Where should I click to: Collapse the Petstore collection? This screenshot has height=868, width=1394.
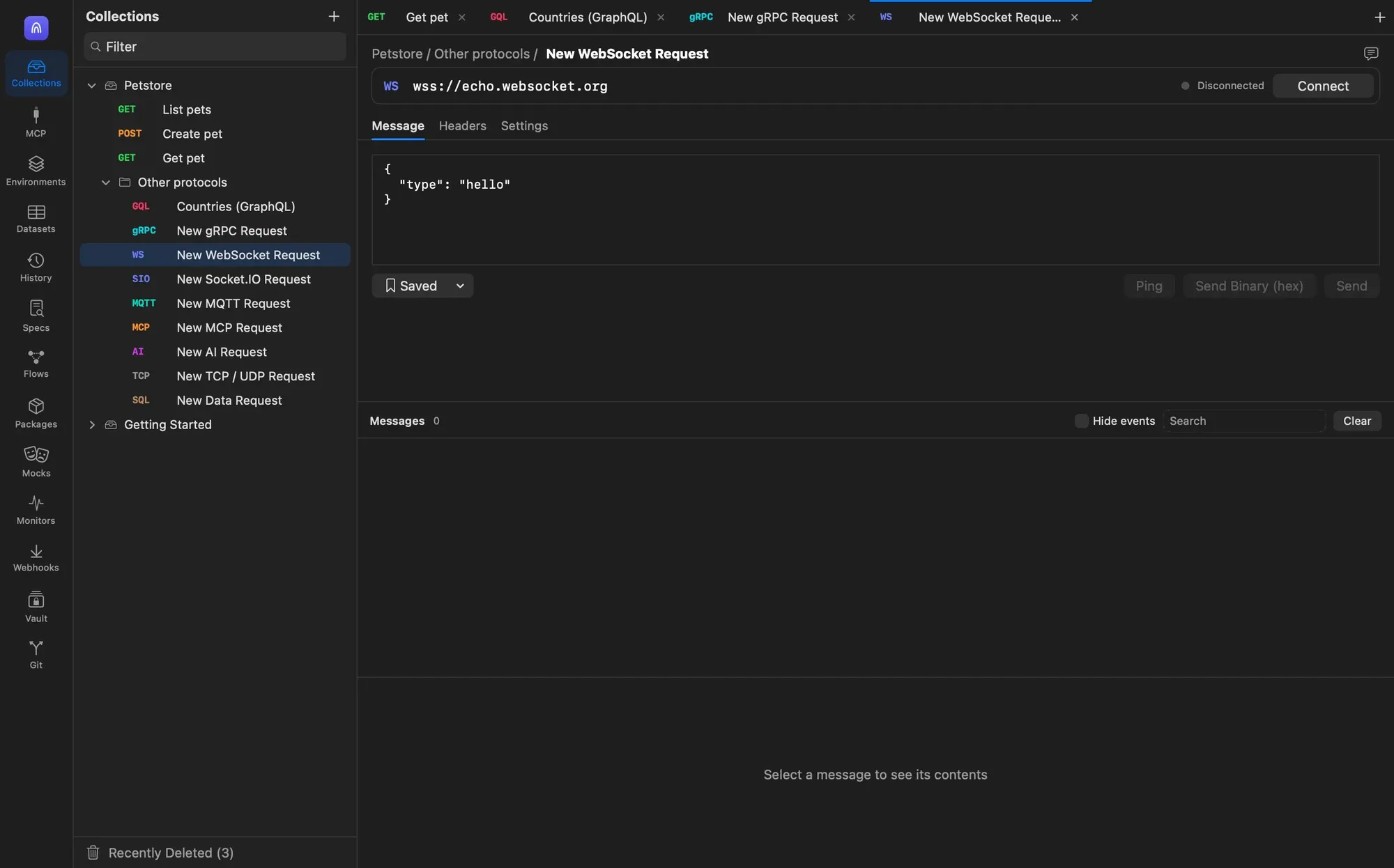91,85
